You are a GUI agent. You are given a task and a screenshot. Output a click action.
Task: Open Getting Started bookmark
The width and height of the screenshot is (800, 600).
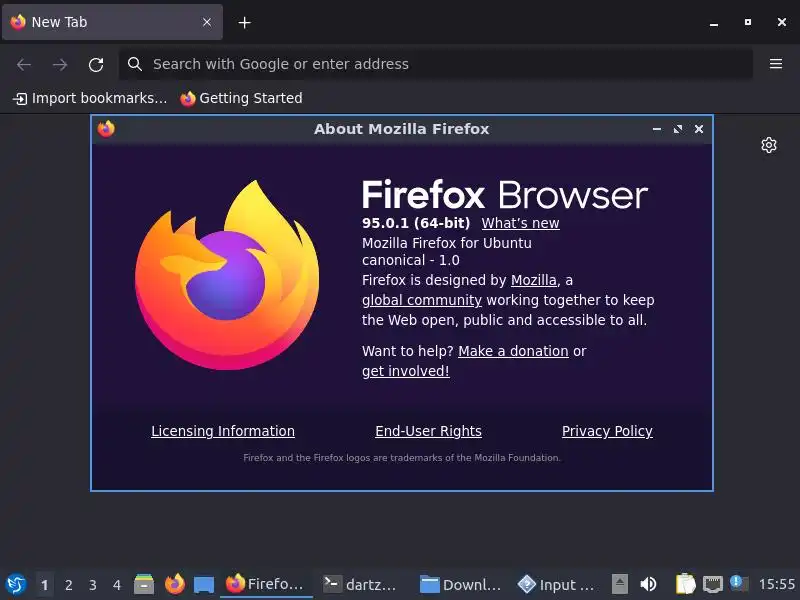click(241, 98)
